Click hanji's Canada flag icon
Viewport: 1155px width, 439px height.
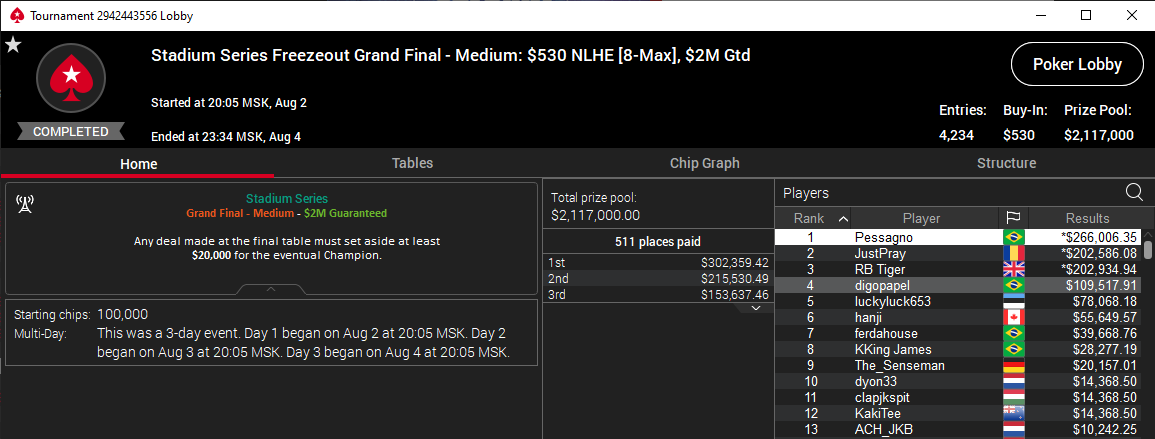coord(1015,317)
